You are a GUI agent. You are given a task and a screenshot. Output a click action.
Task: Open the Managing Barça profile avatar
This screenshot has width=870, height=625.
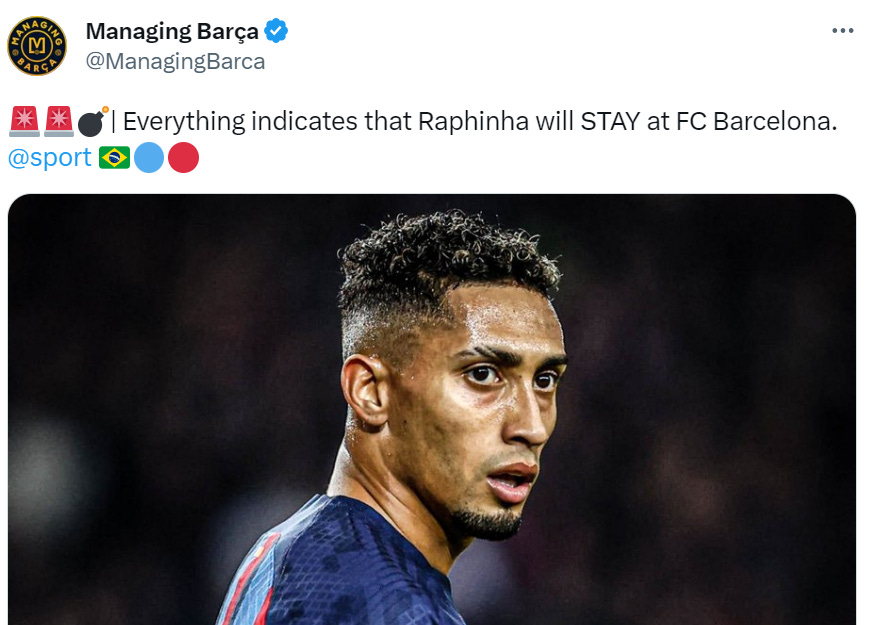(x=37, y=46)
